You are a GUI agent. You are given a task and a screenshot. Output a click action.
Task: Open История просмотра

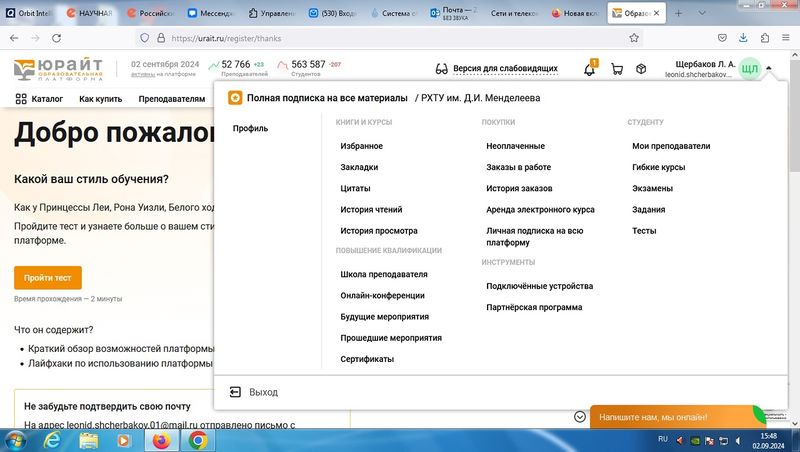(x=379, y=231)
